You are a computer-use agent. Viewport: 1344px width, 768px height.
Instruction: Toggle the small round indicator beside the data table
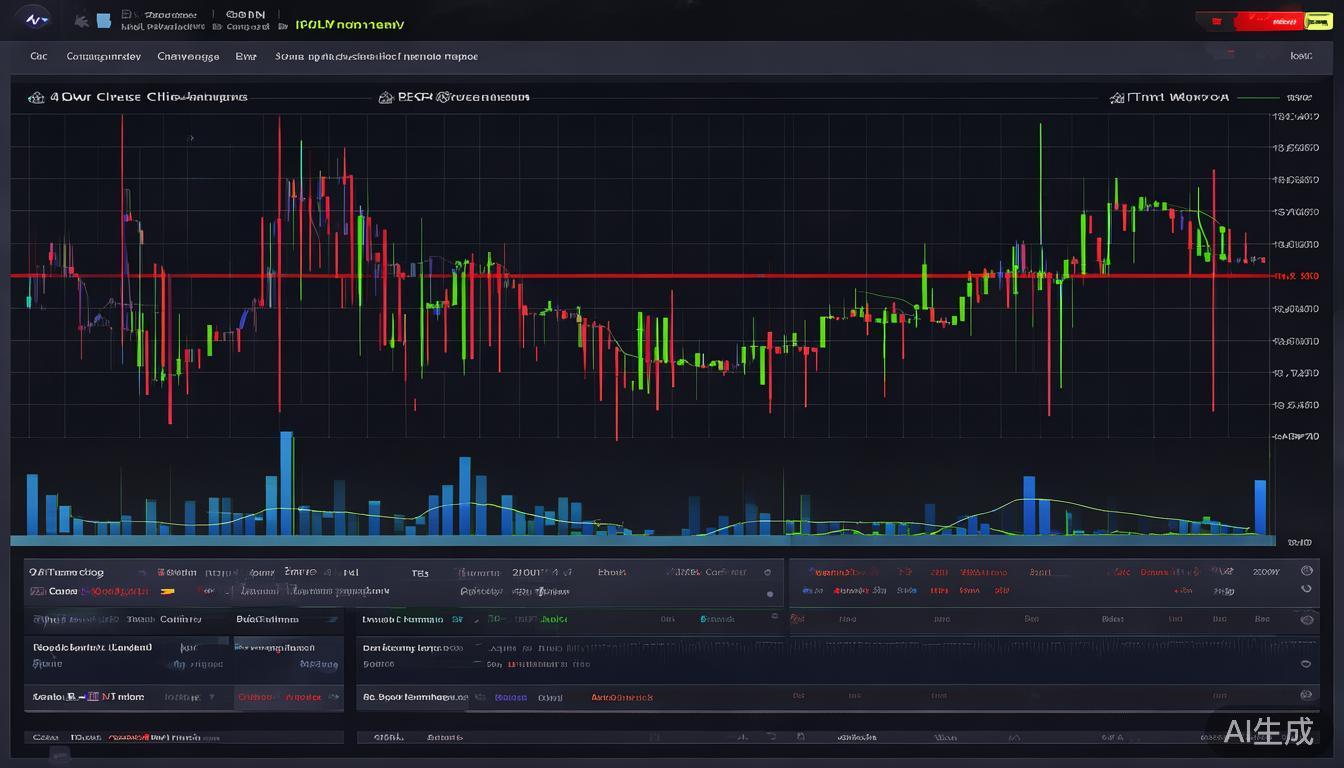point(770,592)
